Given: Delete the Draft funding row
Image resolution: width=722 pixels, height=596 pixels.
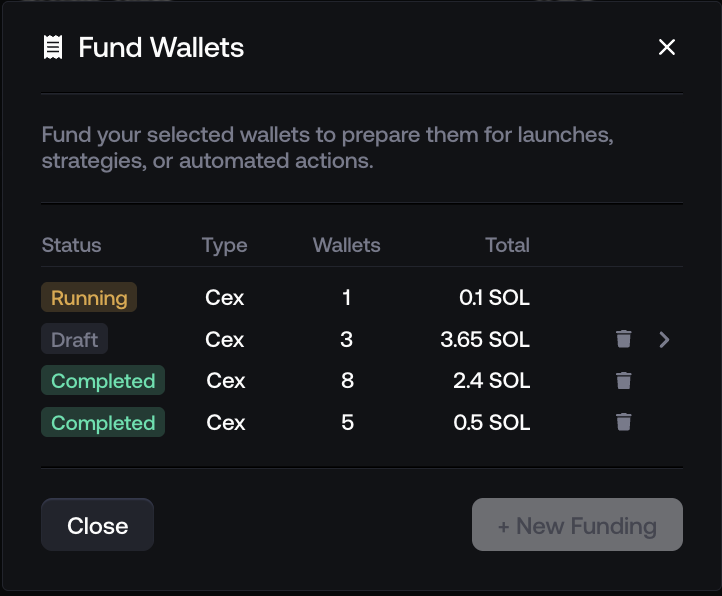Looking at the screenshot, I should (623, 339).
